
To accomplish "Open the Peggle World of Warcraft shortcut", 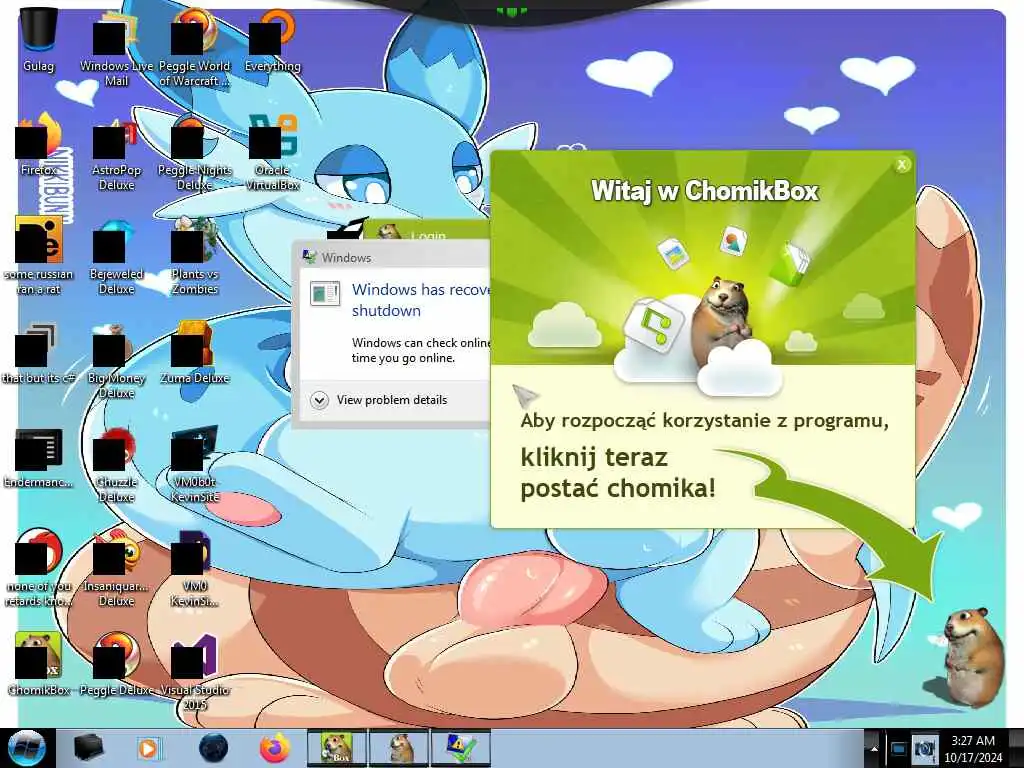I will [x=195, y=48].
